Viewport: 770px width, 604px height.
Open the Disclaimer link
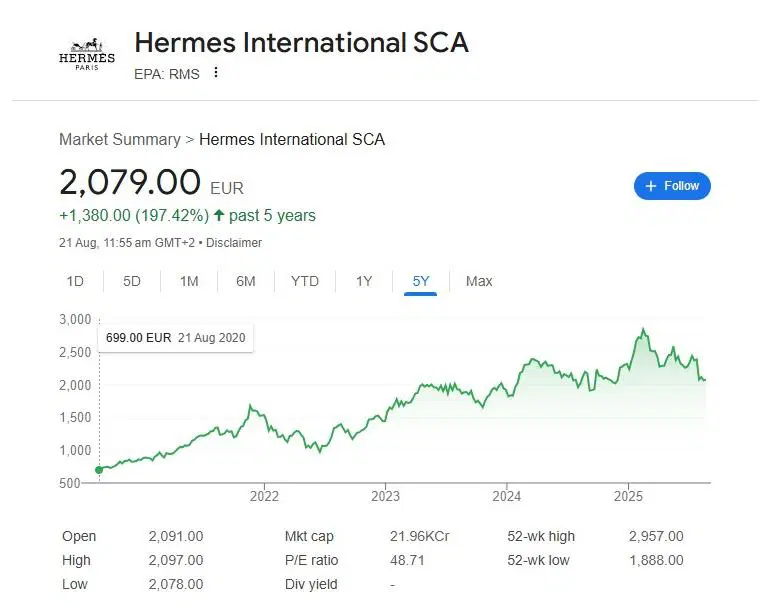point(234,243)
